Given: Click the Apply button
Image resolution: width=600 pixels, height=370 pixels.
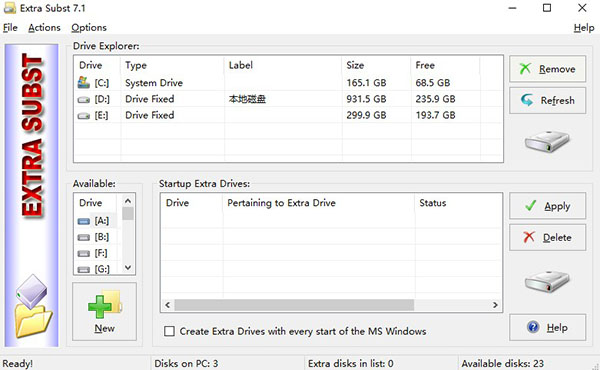Looking at the screenshot, I should click(547, 206).
